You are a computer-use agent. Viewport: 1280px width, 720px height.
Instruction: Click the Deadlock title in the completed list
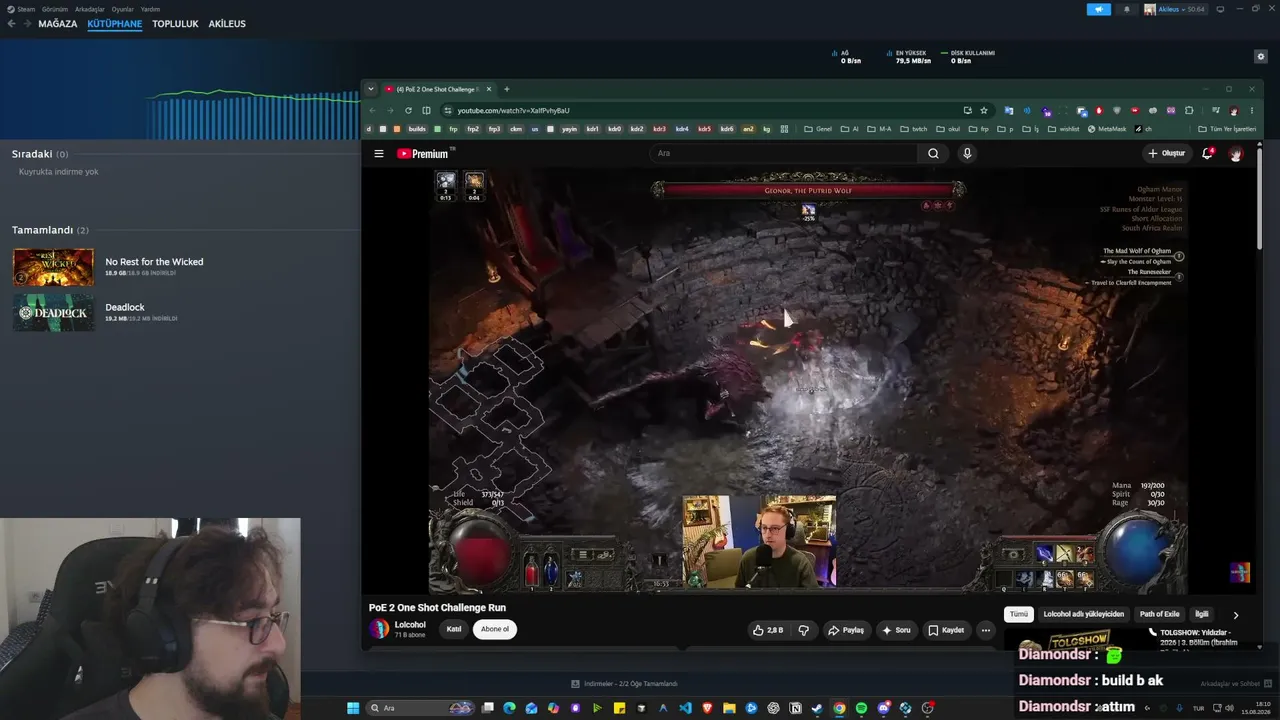pos(125,307)
